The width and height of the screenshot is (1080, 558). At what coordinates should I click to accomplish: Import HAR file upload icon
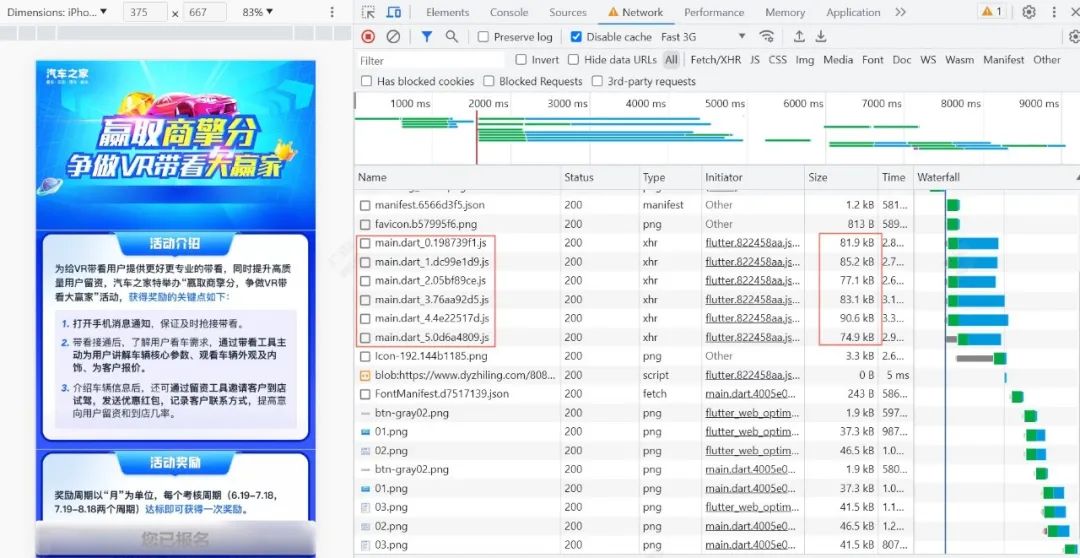click(x=799, y=37)
